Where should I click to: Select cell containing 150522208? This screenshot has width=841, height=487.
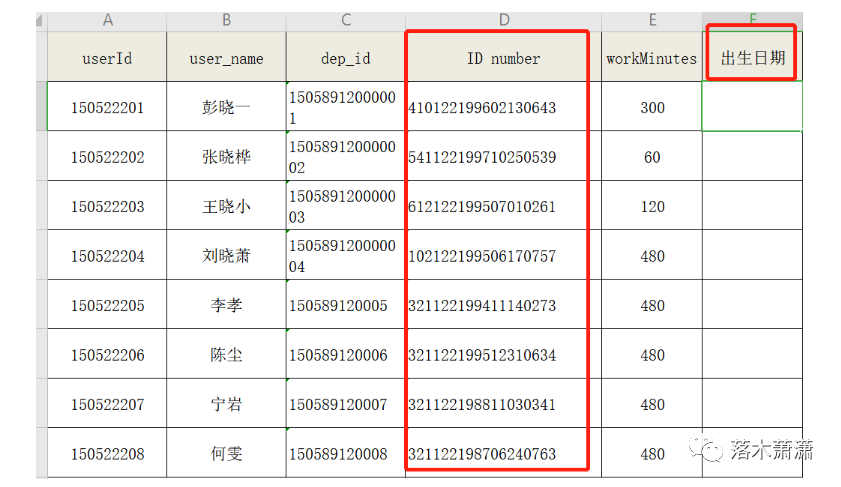click(x=107, y=453)
